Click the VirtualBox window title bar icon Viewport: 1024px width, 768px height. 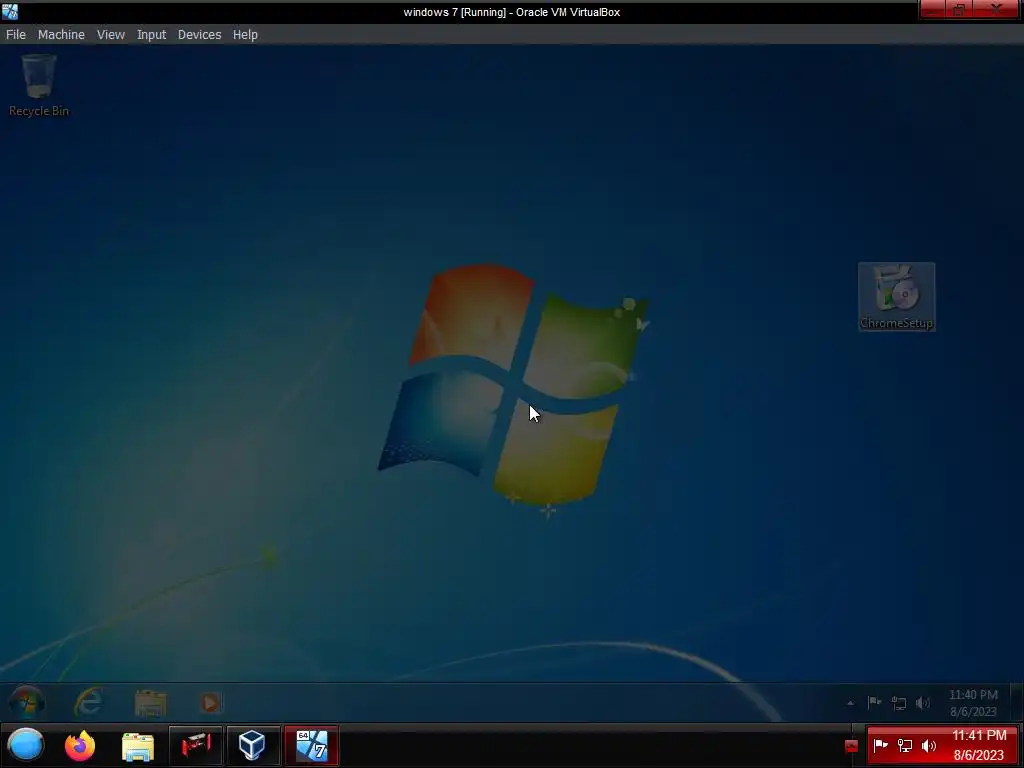[10, 11]
